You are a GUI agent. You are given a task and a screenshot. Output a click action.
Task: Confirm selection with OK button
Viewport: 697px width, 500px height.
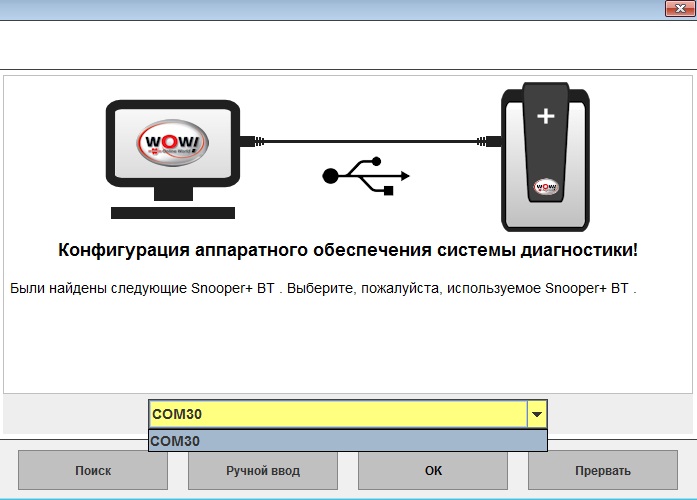click(x=433, y=470)
